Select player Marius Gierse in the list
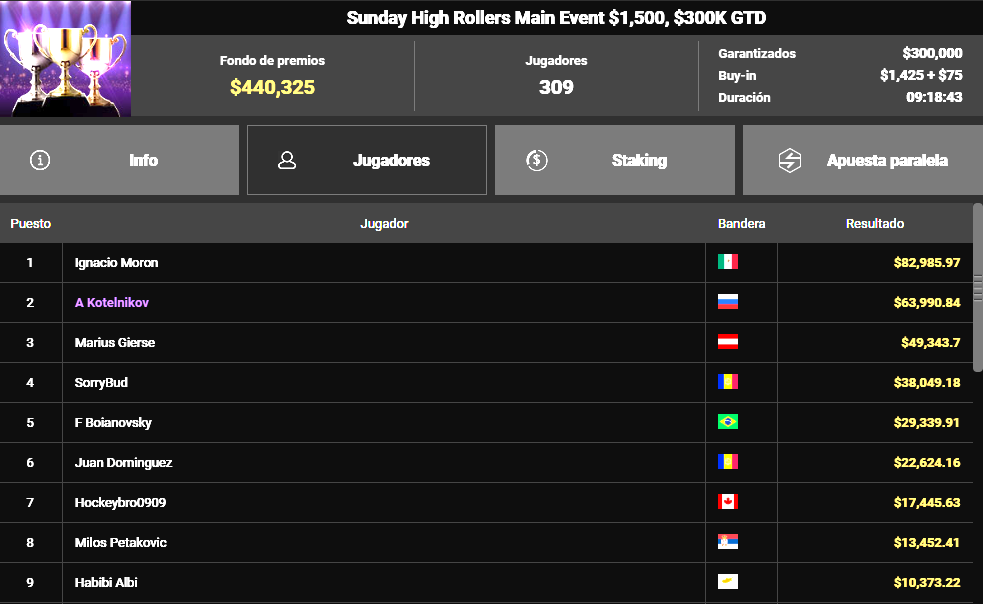 (x=115, y=343)
